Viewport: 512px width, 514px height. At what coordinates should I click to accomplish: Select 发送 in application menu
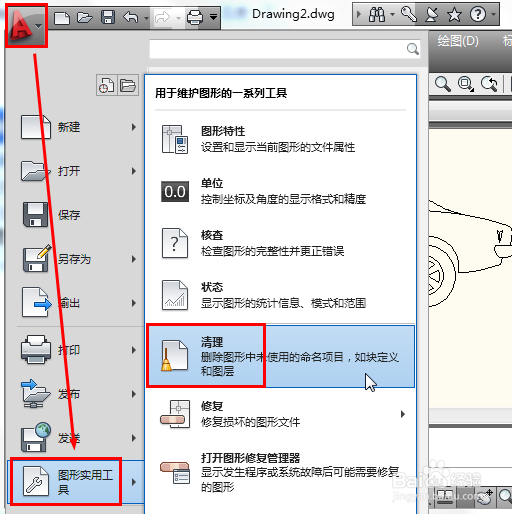point(78,438)
